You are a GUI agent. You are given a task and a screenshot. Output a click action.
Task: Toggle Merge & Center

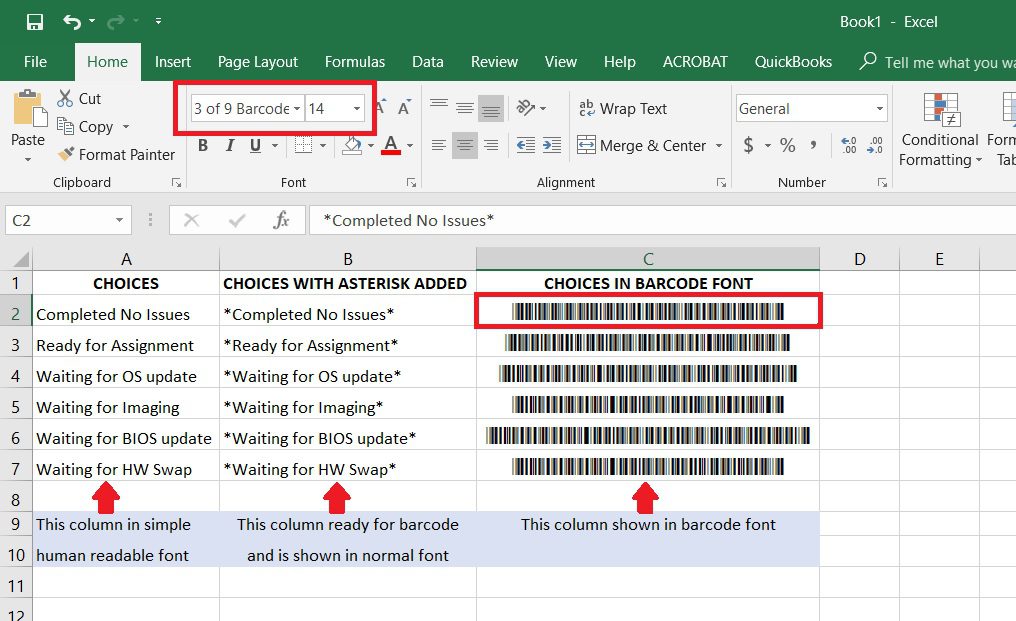coord(641,145)
